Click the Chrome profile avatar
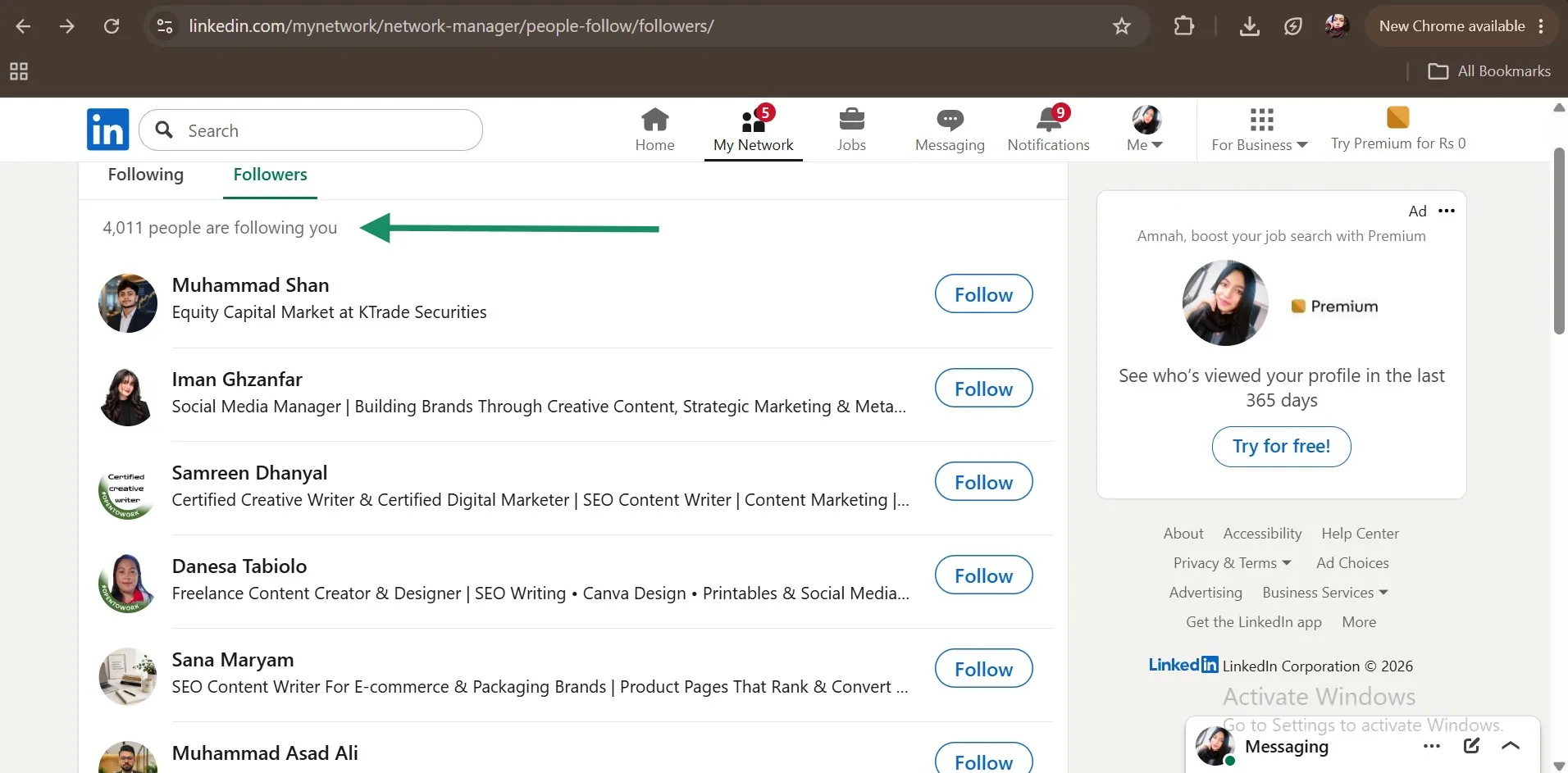This screenshot has width=1568, height=773. 1337,26
